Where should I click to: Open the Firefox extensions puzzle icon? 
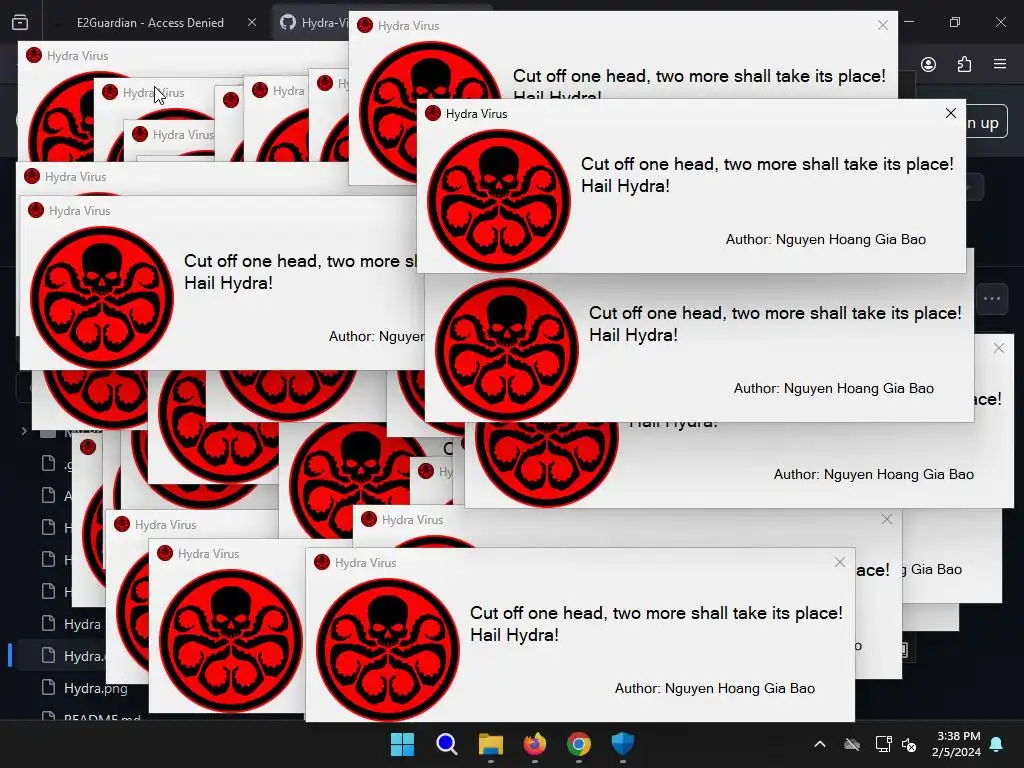[964, 64]
